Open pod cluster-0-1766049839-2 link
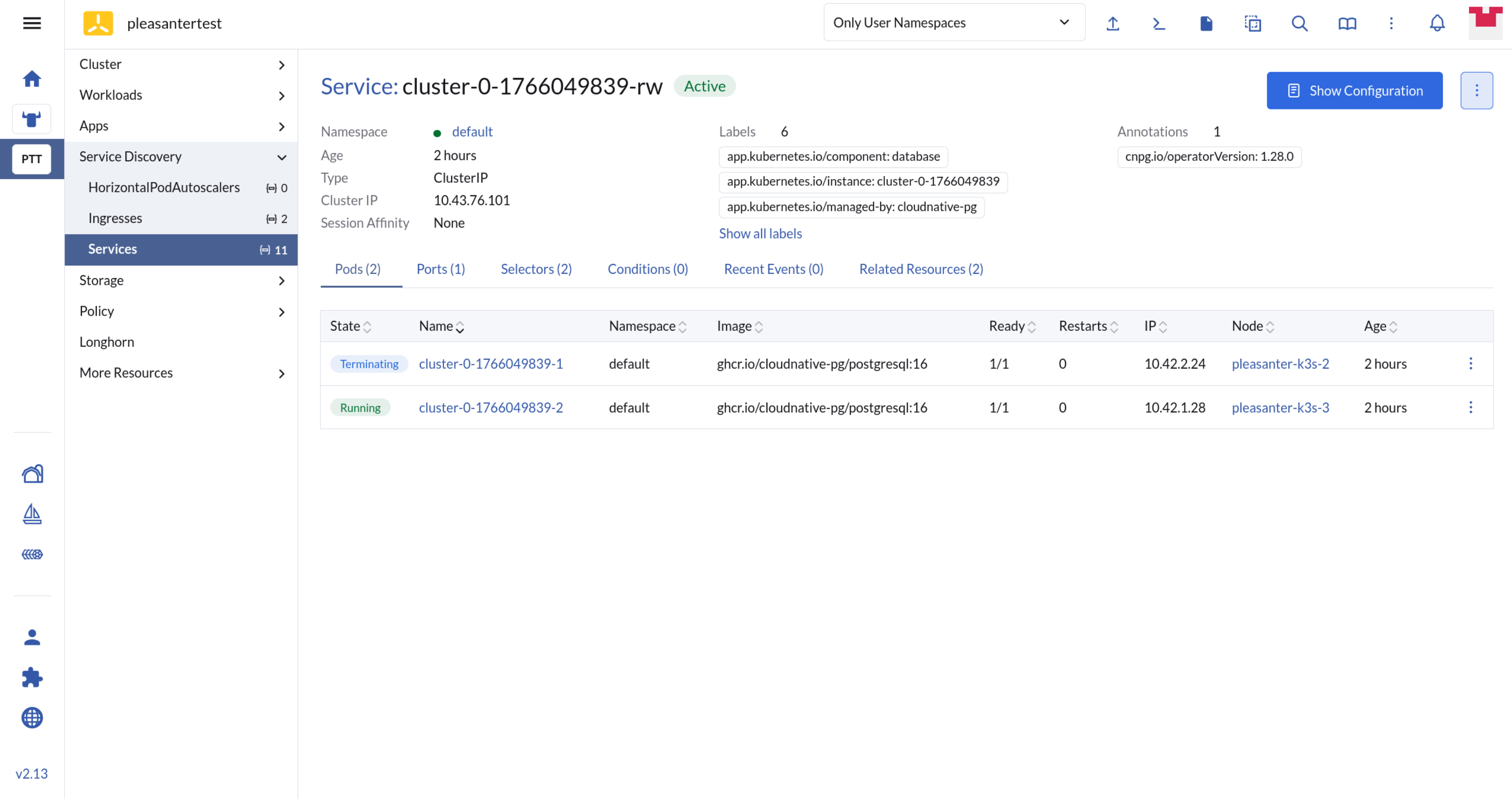 491,408
